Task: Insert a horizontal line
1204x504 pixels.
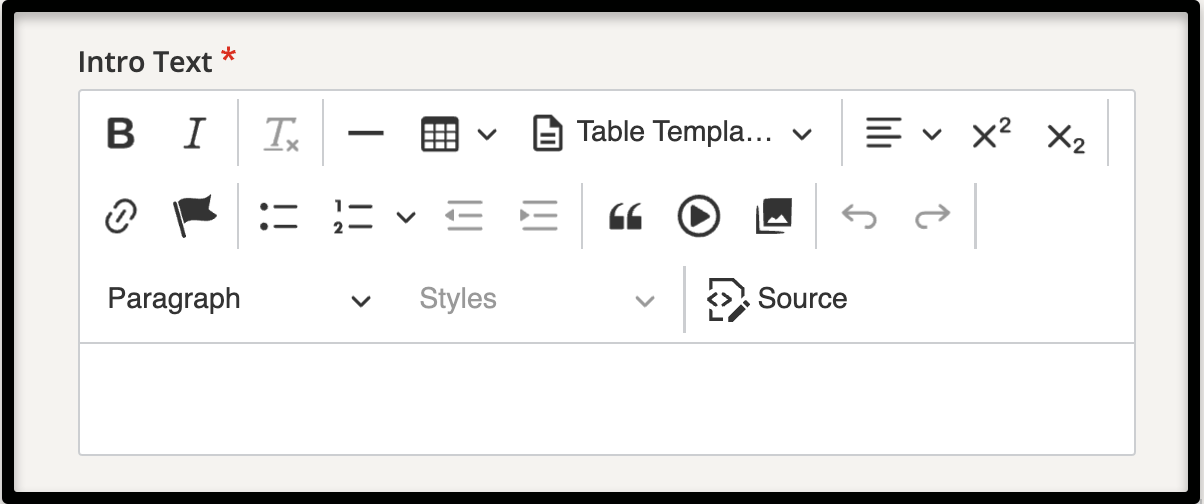Action: point(366,133)
